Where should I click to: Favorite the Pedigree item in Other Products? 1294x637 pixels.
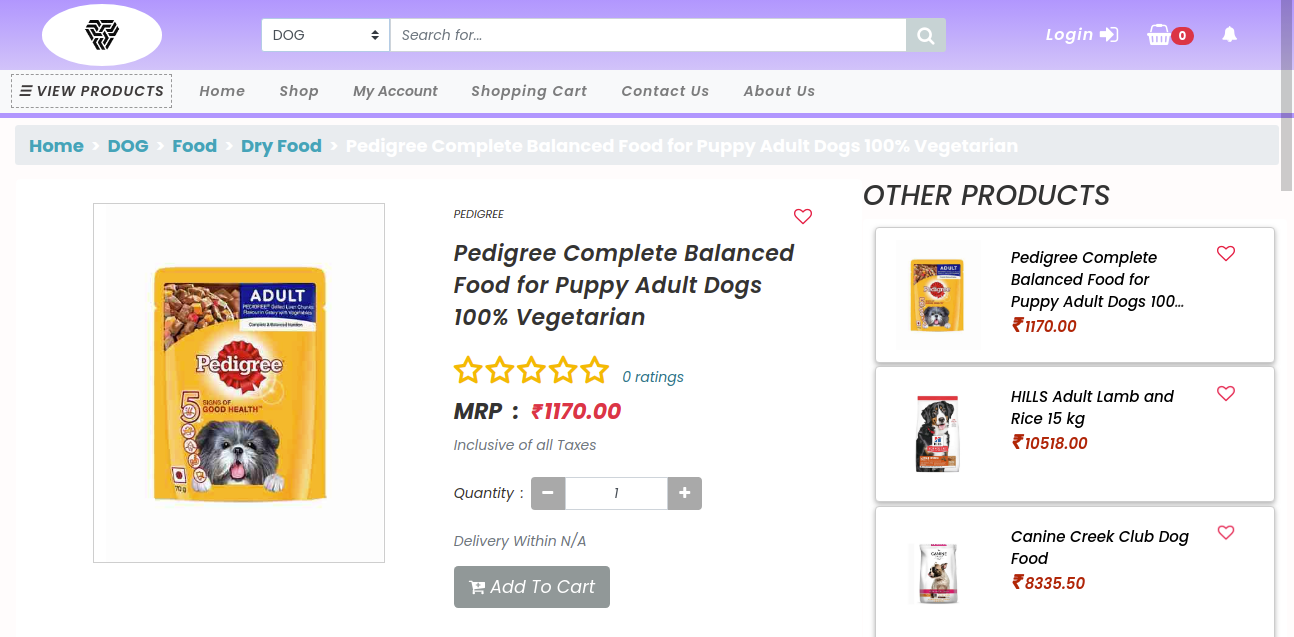tap(1226, 254)
